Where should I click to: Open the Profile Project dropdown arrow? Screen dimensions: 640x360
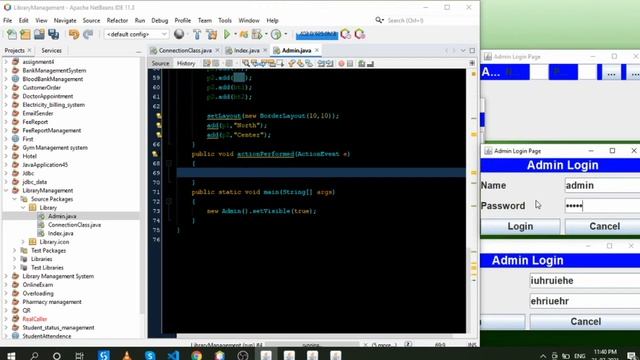[x=285, y=34]
